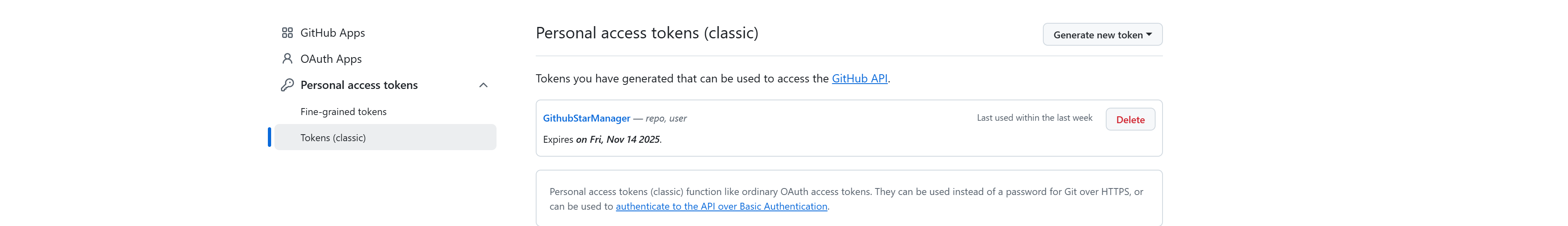The image size is (1568, 226).
Task: Open the Basic Authentication documentation link
Action: pyautogui.click(x=721, y=206)
